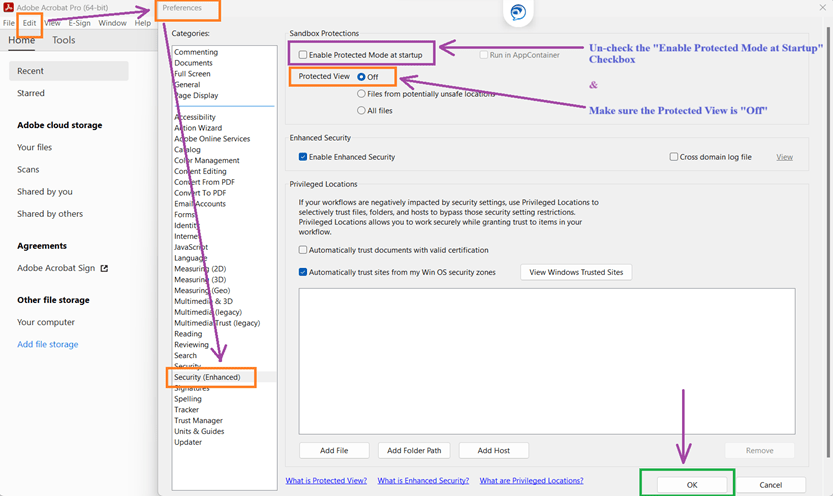This screenshot has width=833, height=496.
Task: Switch to the Home tab
Action: click(21, 40)
